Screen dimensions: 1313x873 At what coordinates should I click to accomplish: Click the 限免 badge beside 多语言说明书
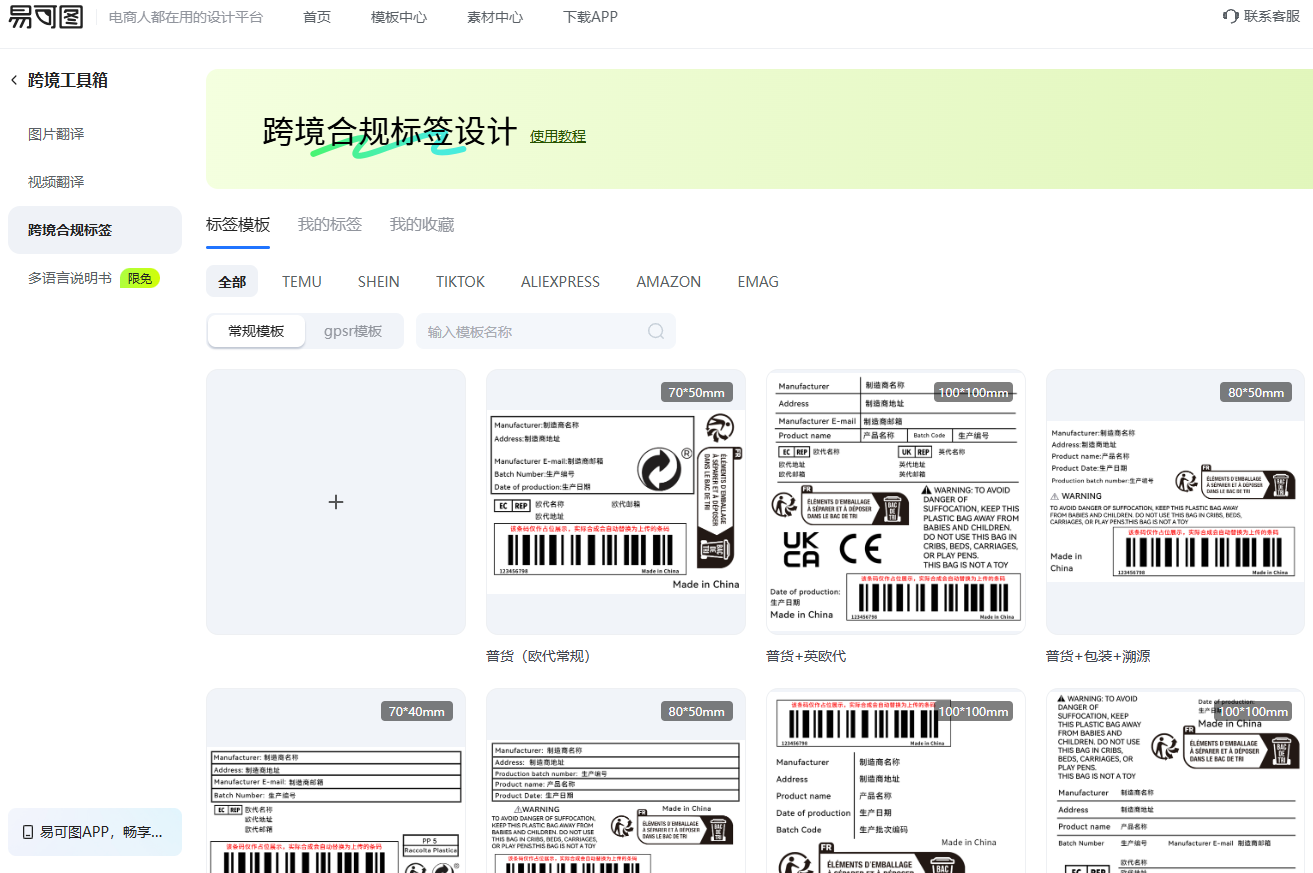[140, 278]
